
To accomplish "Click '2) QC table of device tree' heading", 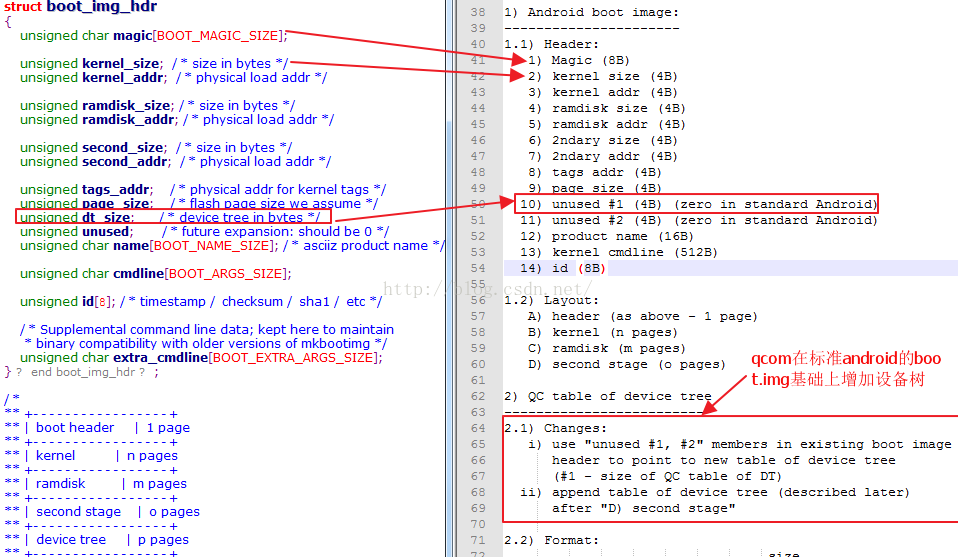I will tap(608, 396).
